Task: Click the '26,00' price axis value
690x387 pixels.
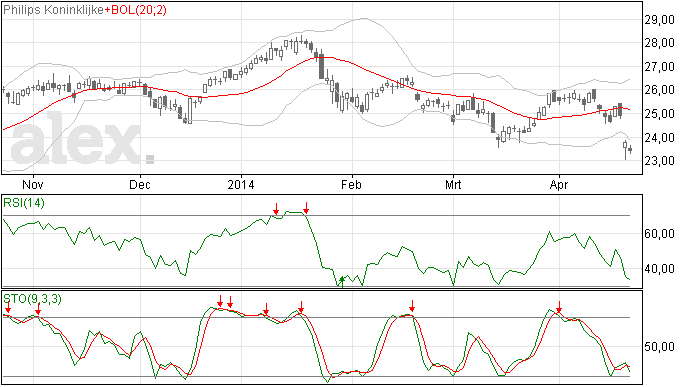Action: click(x=659, y=90)
